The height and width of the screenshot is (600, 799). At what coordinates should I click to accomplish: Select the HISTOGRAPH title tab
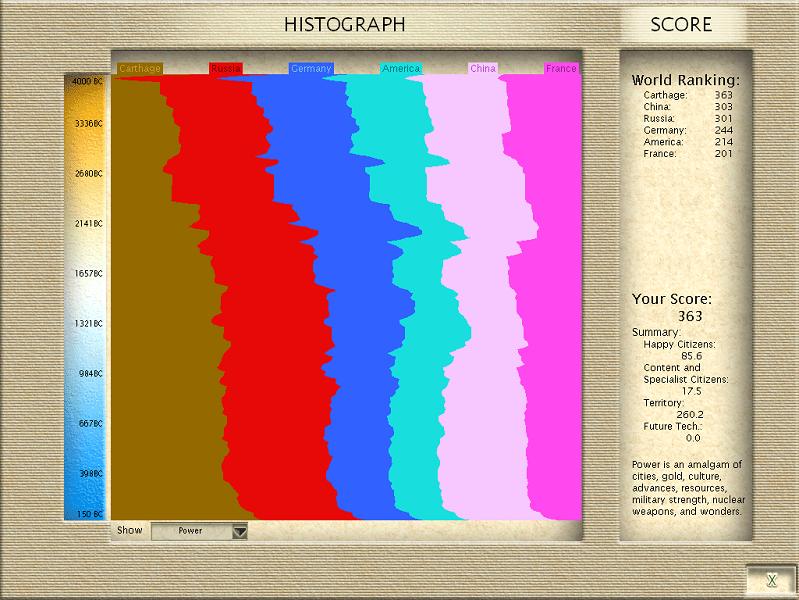click(x=345, y=24)
